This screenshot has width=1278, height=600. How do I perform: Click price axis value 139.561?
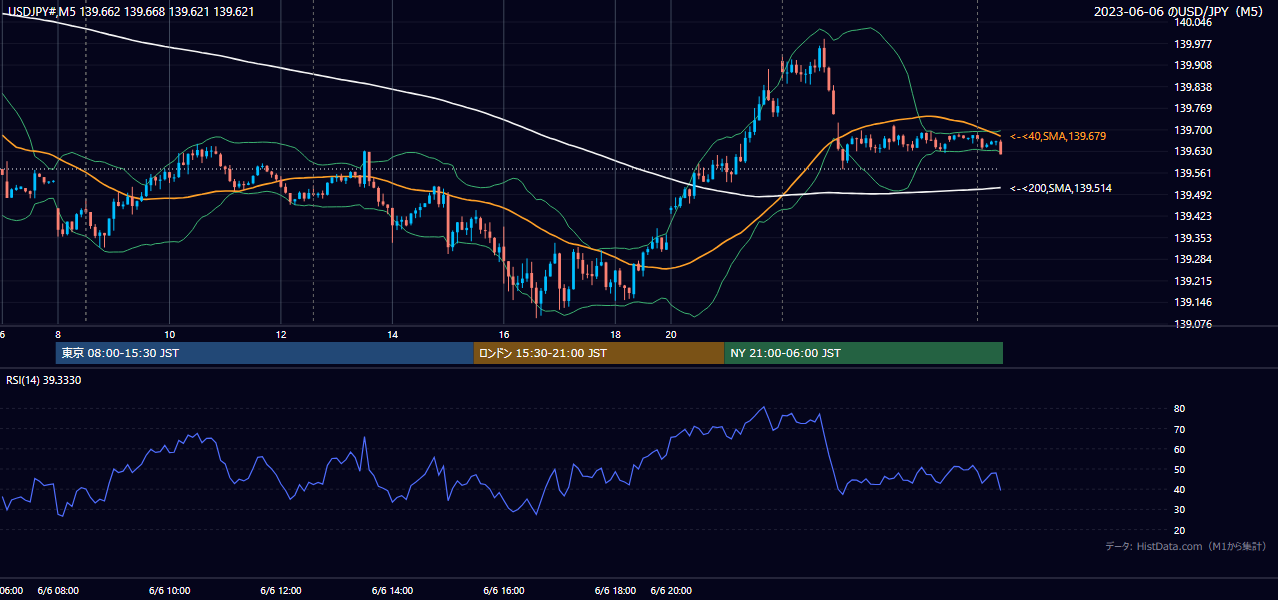[1192, 173]
